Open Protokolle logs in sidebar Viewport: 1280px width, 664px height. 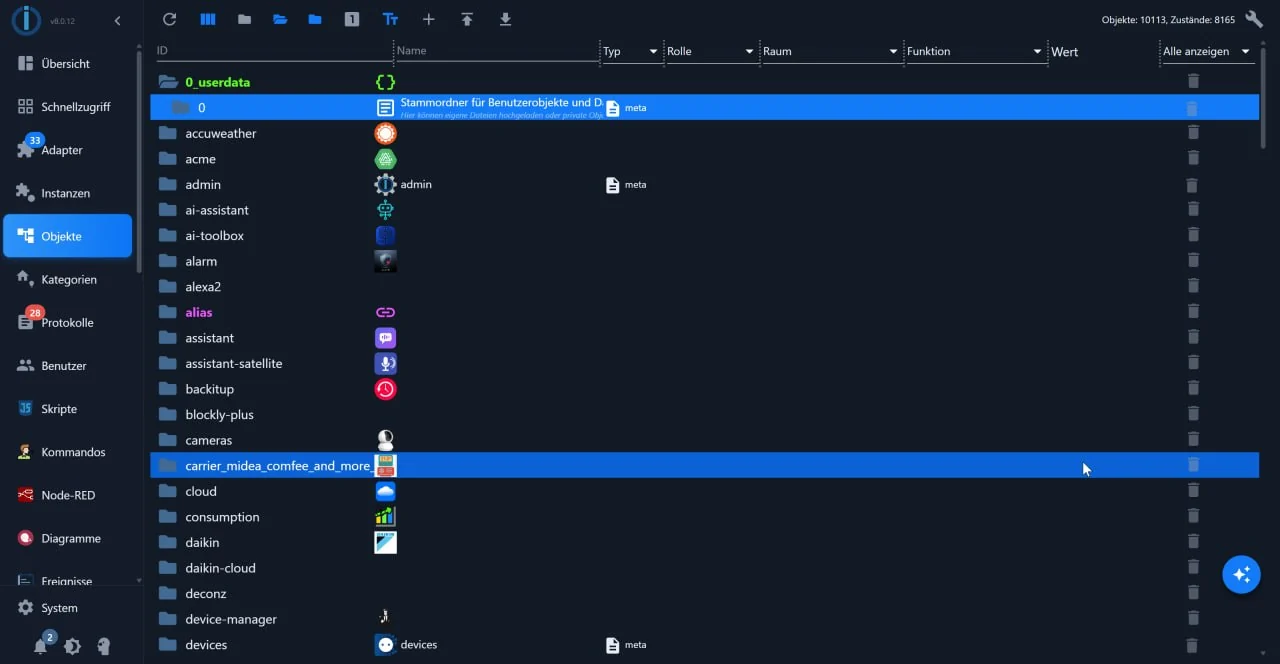[x=68, y=323]
